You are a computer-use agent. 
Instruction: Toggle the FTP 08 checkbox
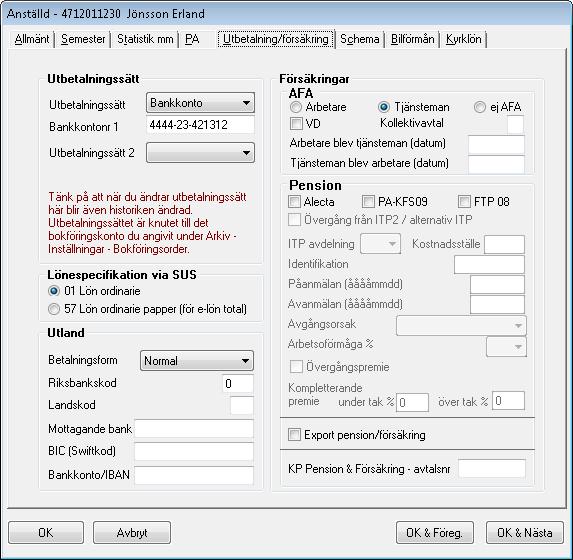464,201
